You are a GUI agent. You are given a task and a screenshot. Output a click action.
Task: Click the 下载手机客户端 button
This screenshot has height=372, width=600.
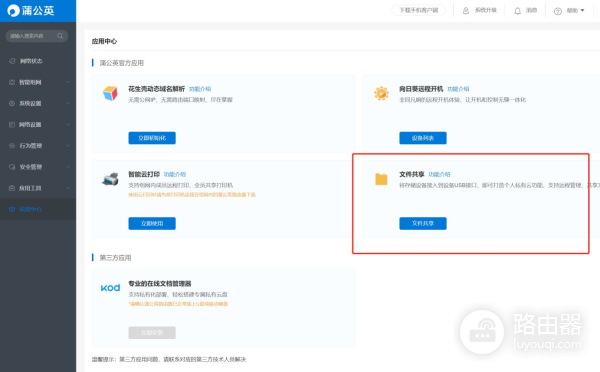[x=419, y=10]
